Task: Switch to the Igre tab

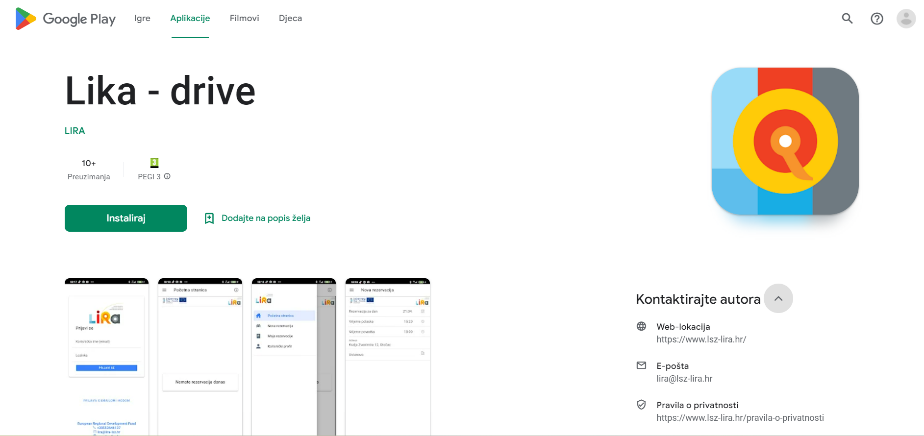Action: (x=142, y=18)
